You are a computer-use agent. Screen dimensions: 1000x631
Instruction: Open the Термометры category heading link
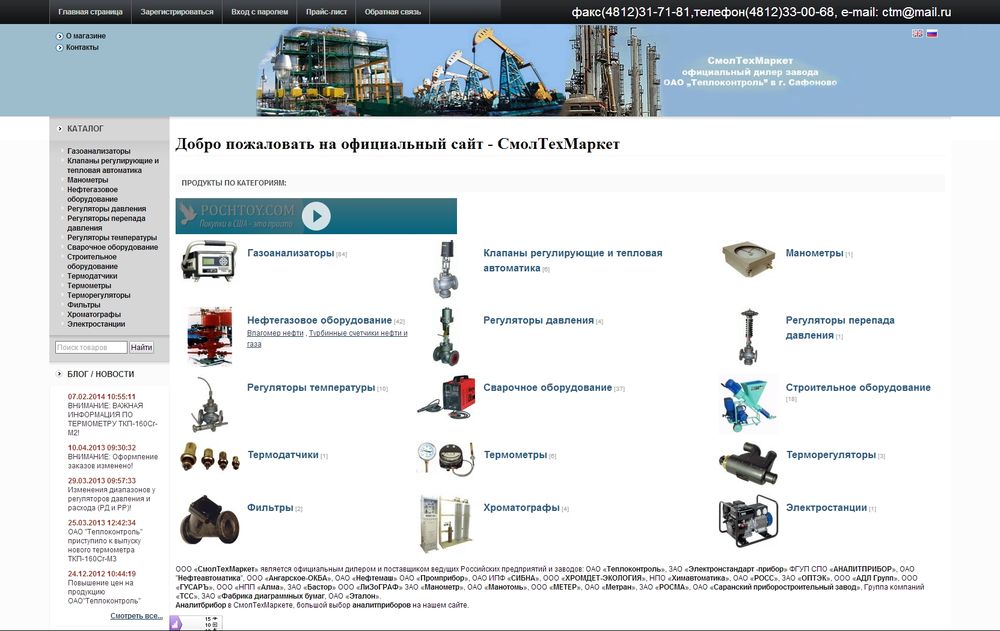[x=515, y=455]
